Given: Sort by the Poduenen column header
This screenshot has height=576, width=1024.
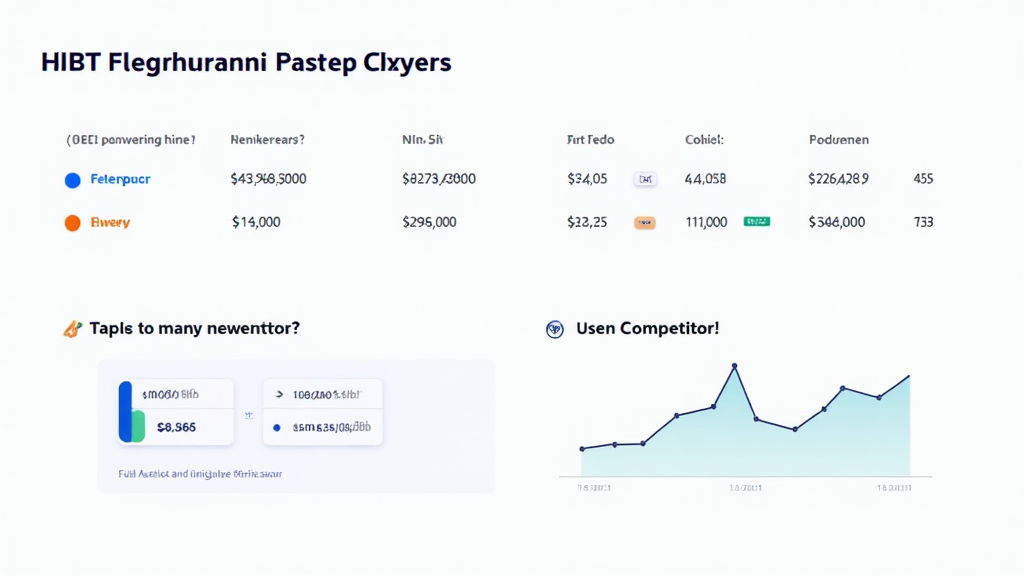Looking at the screenshot, I should (838, 141).
